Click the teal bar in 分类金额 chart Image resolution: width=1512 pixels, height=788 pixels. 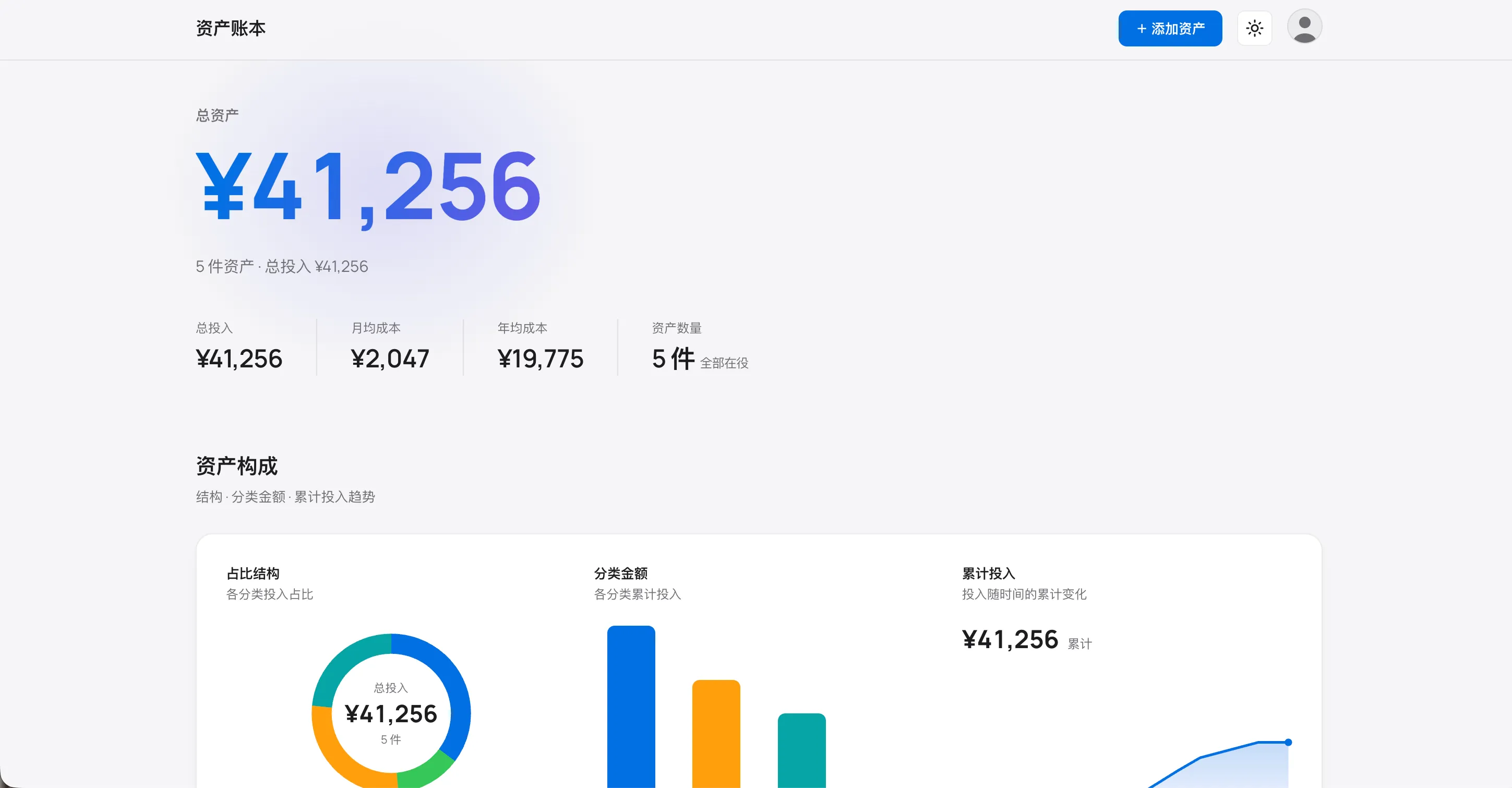click(x=802, y=750)
